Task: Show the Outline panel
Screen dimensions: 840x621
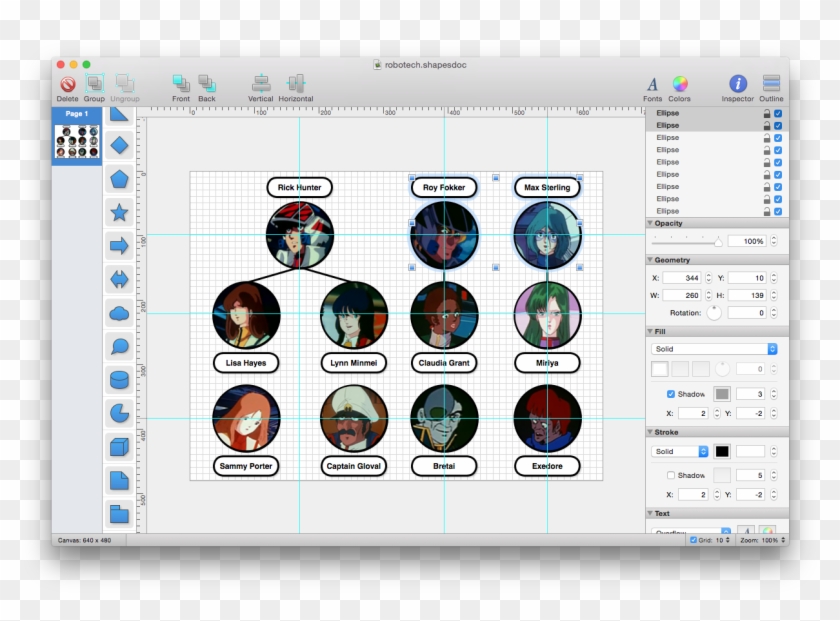Action: (x=771, y=85)
